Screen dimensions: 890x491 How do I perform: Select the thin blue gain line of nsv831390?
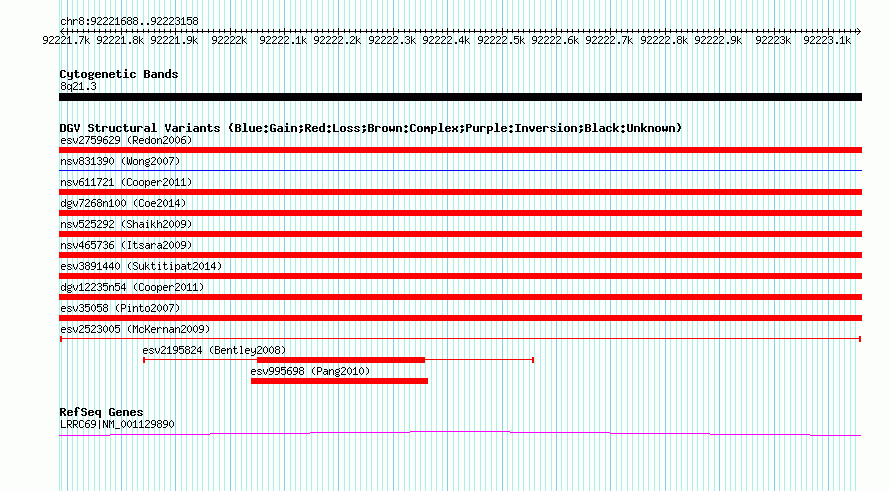(x=460, y=170)
